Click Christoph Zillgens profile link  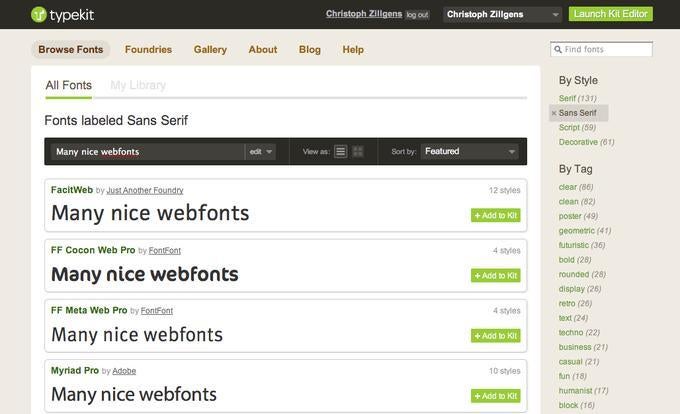click(x=364, y=14)
